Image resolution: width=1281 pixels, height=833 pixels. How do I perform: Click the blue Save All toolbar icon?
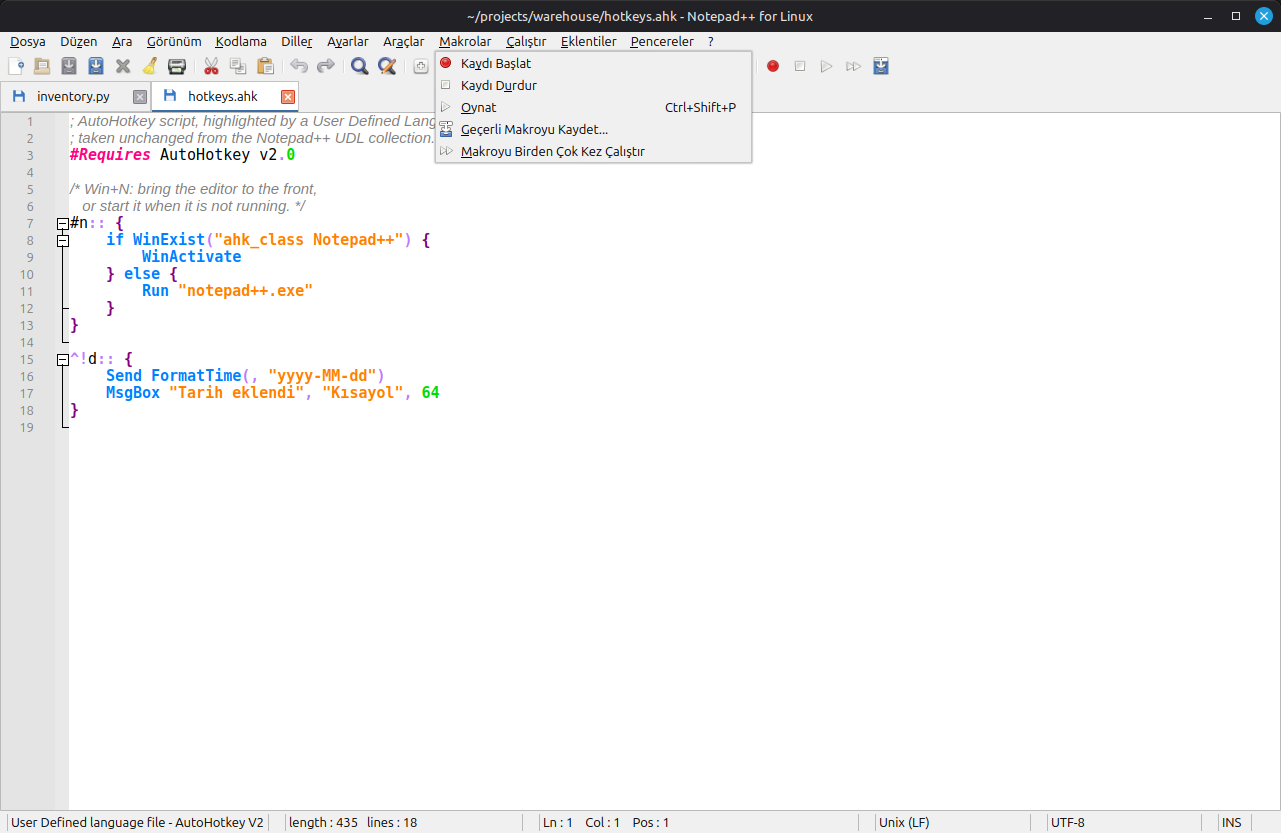[x=96, y=66]
